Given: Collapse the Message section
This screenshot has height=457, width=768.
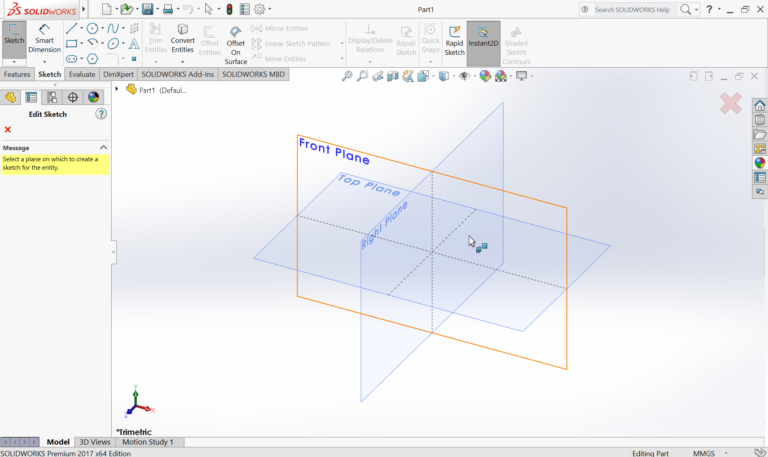Looking at the screenshot, I should (x=103, y=147).
